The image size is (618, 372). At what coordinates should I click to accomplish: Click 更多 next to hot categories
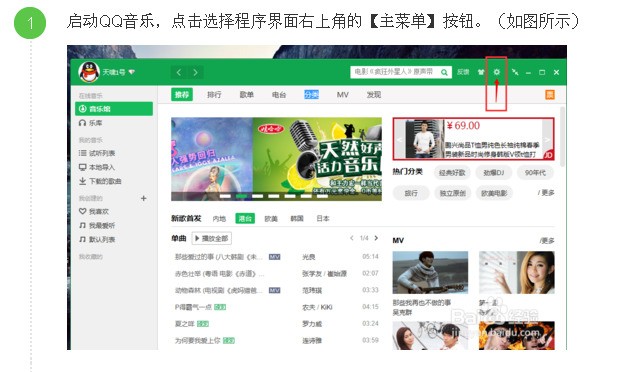click(x=546, y=193)
